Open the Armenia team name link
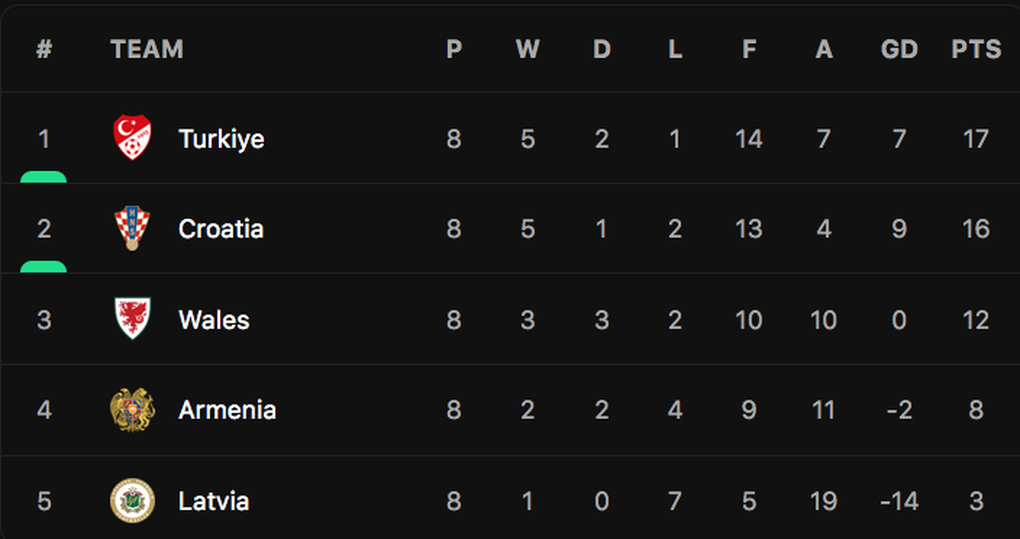This screenshot has height=539, width=1020. [x=227, y=410]
